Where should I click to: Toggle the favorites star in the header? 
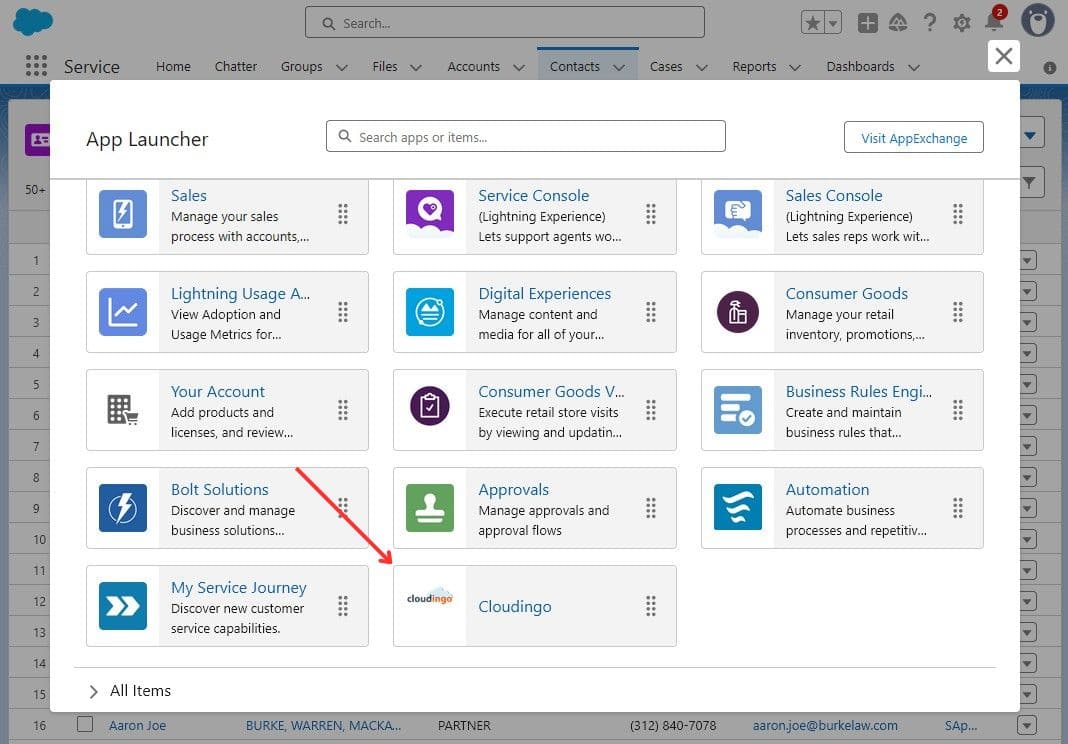coord(813,20)
